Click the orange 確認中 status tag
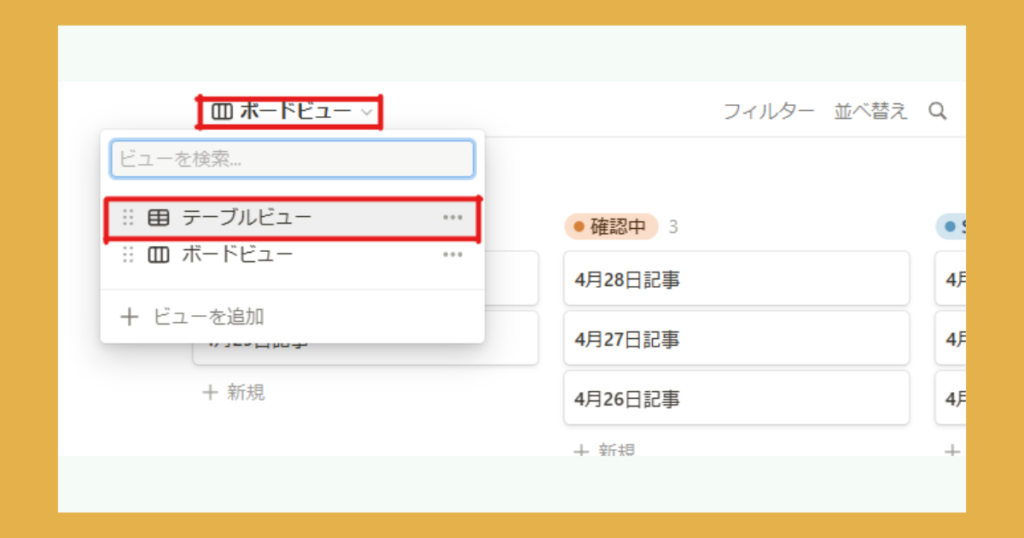The height and width of the screenshot is (538, 1024). click(x=611, y=227)
